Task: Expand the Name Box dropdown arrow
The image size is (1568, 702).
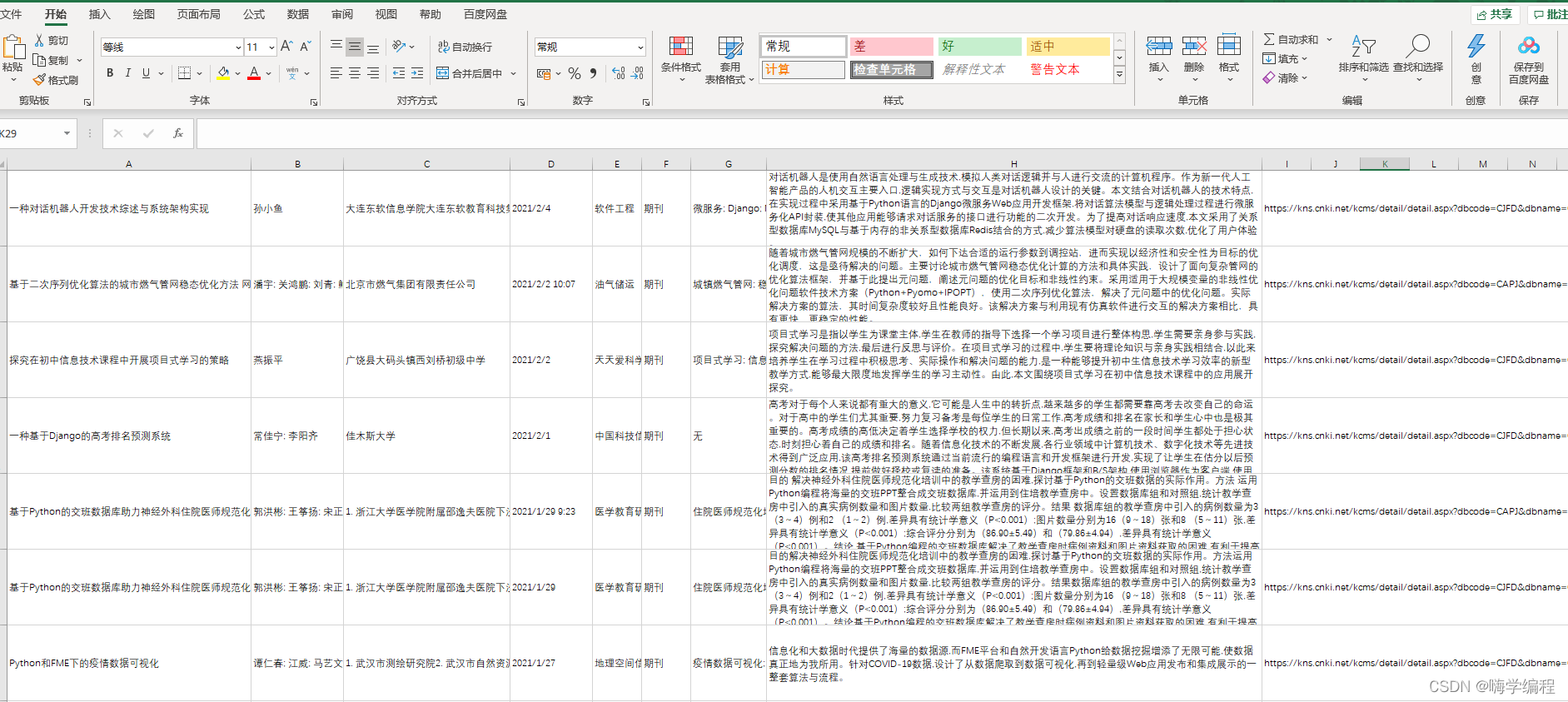Action: point(67,133)
